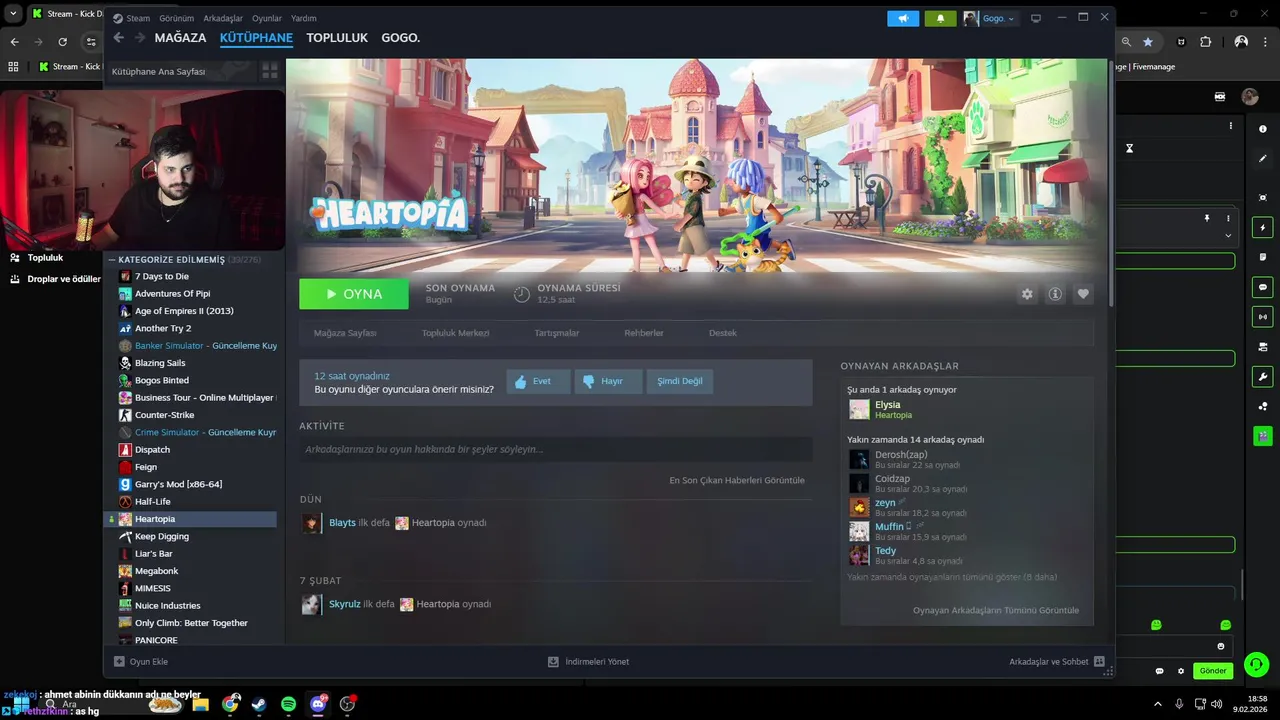The width and height of the screenshot is (1280, 720).
Task: Open Mağaza Sayfası link
Action: 345,333
